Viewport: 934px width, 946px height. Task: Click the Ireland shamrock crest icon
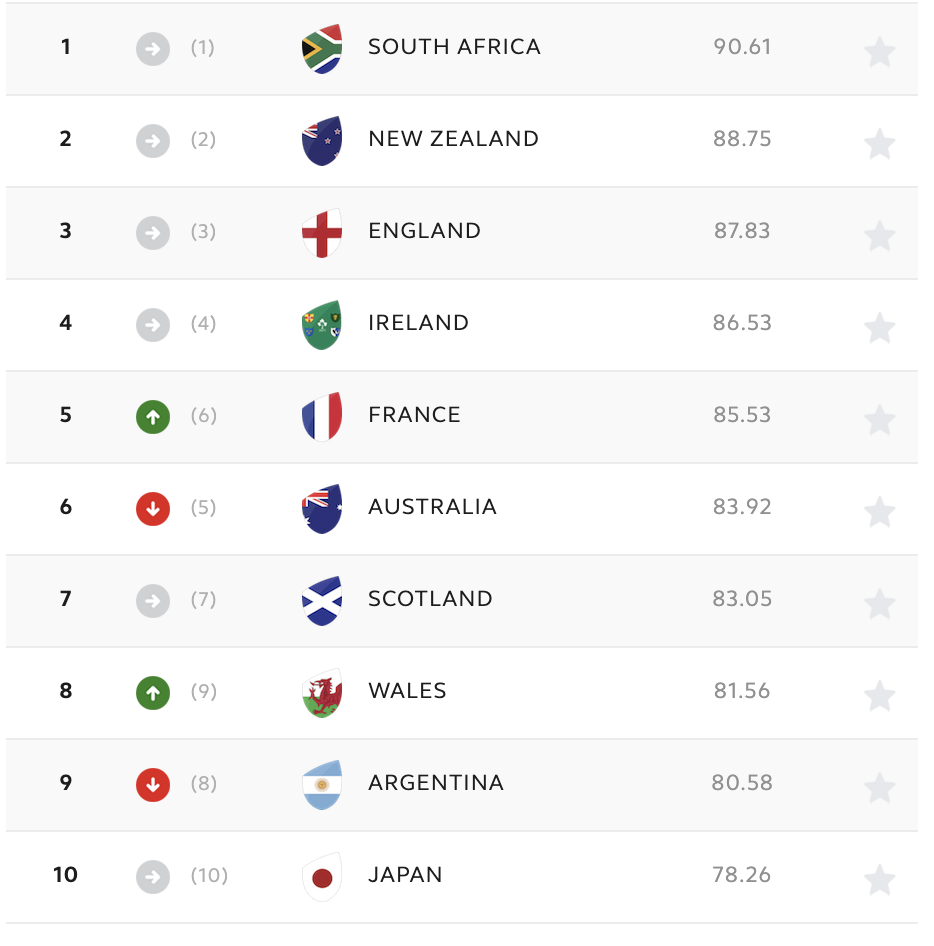coord(320,324)
